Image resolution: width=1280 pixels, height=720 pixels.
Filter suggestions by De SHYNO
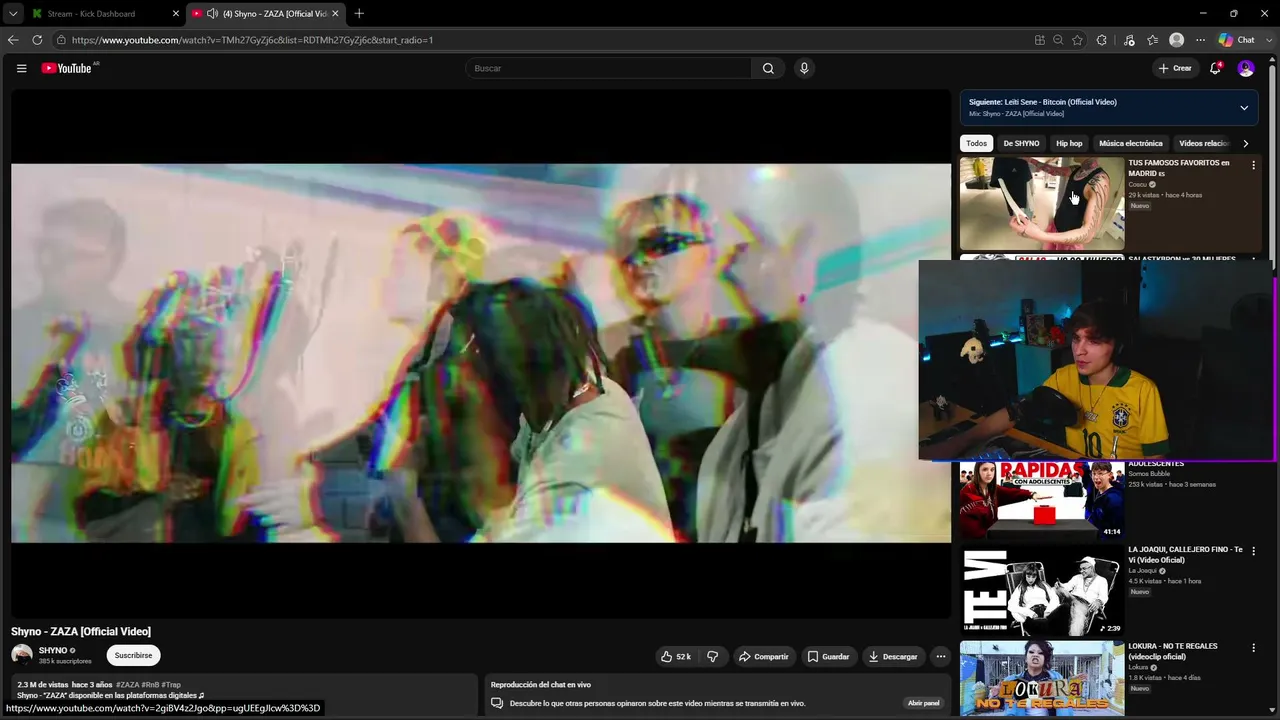click(1021, 143)
